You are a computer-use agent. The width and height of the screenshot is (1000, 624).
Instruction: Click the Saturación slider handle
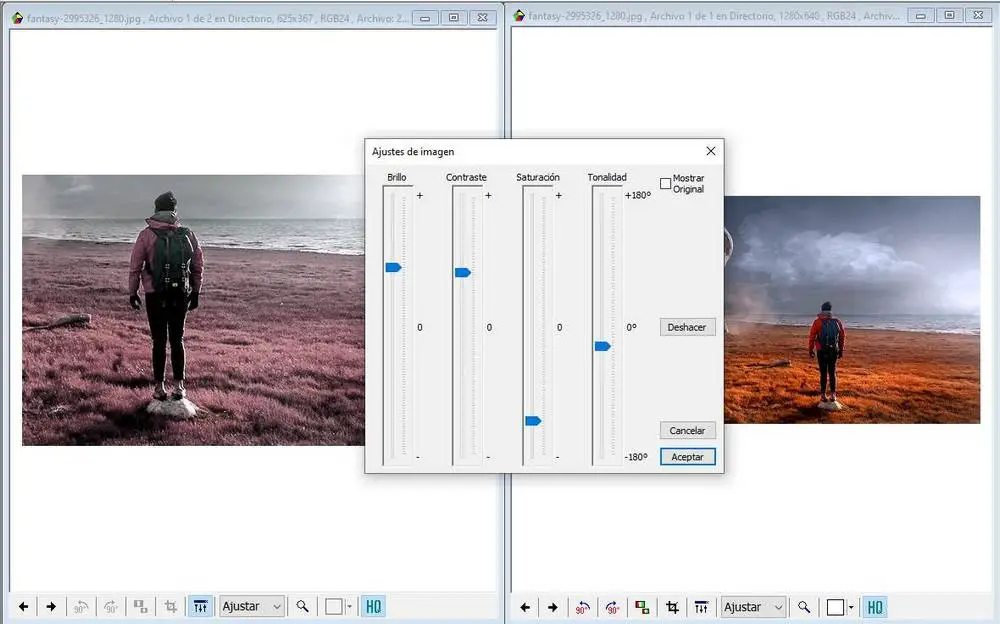(x=533, y=421)
